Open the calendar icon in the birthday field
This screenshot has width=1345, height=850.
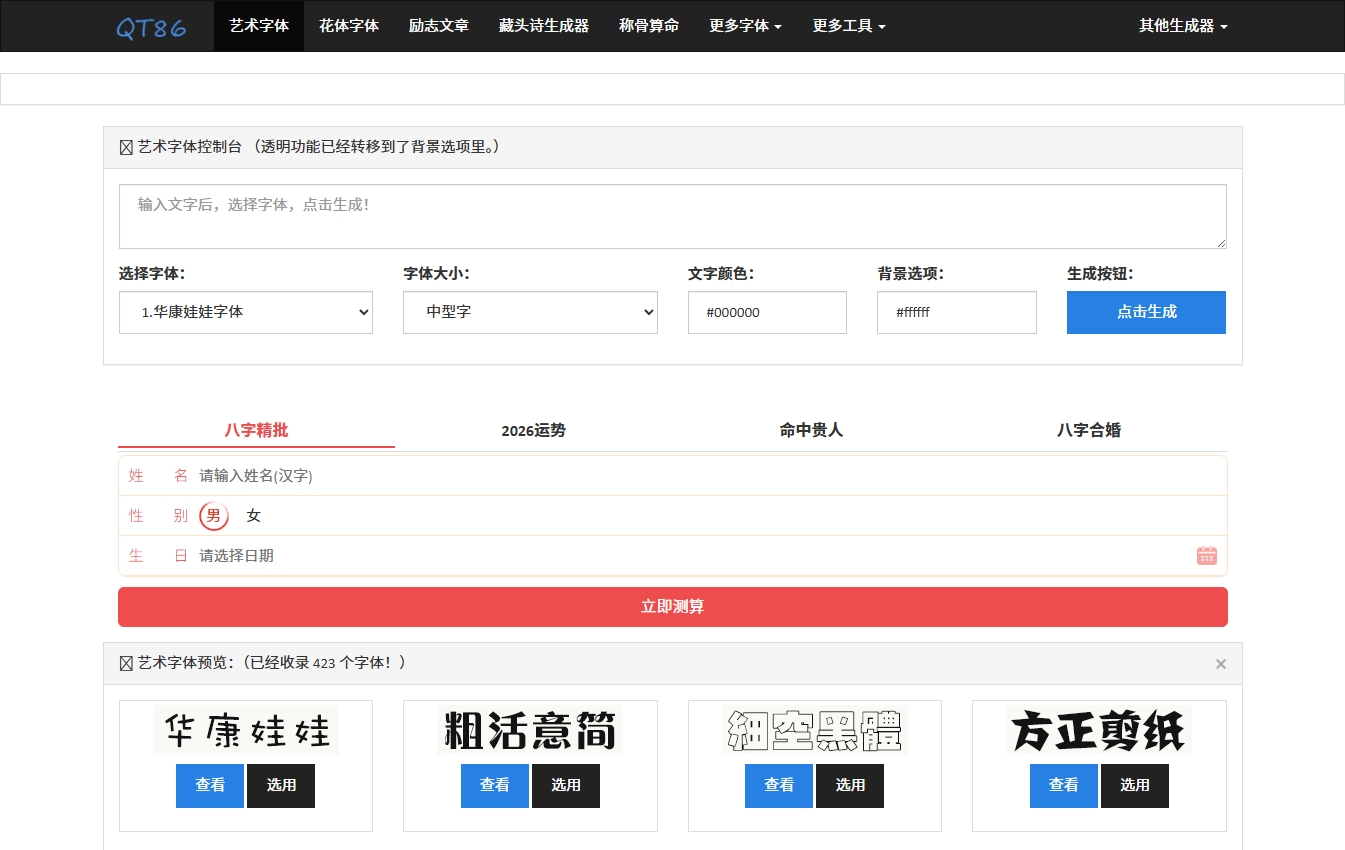point(1206,556)
